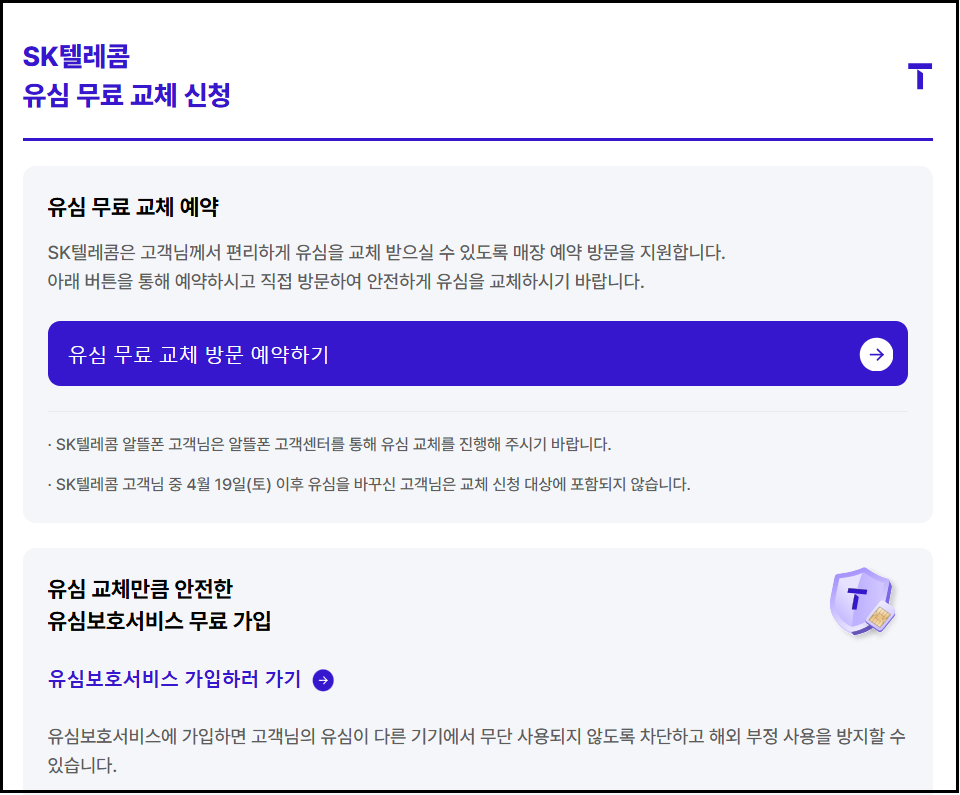The height and width of the screenshot is (795, 960).
Task: Click the 유심 교체만큼 안전한 heading
Action: click(x=140, y=589)
